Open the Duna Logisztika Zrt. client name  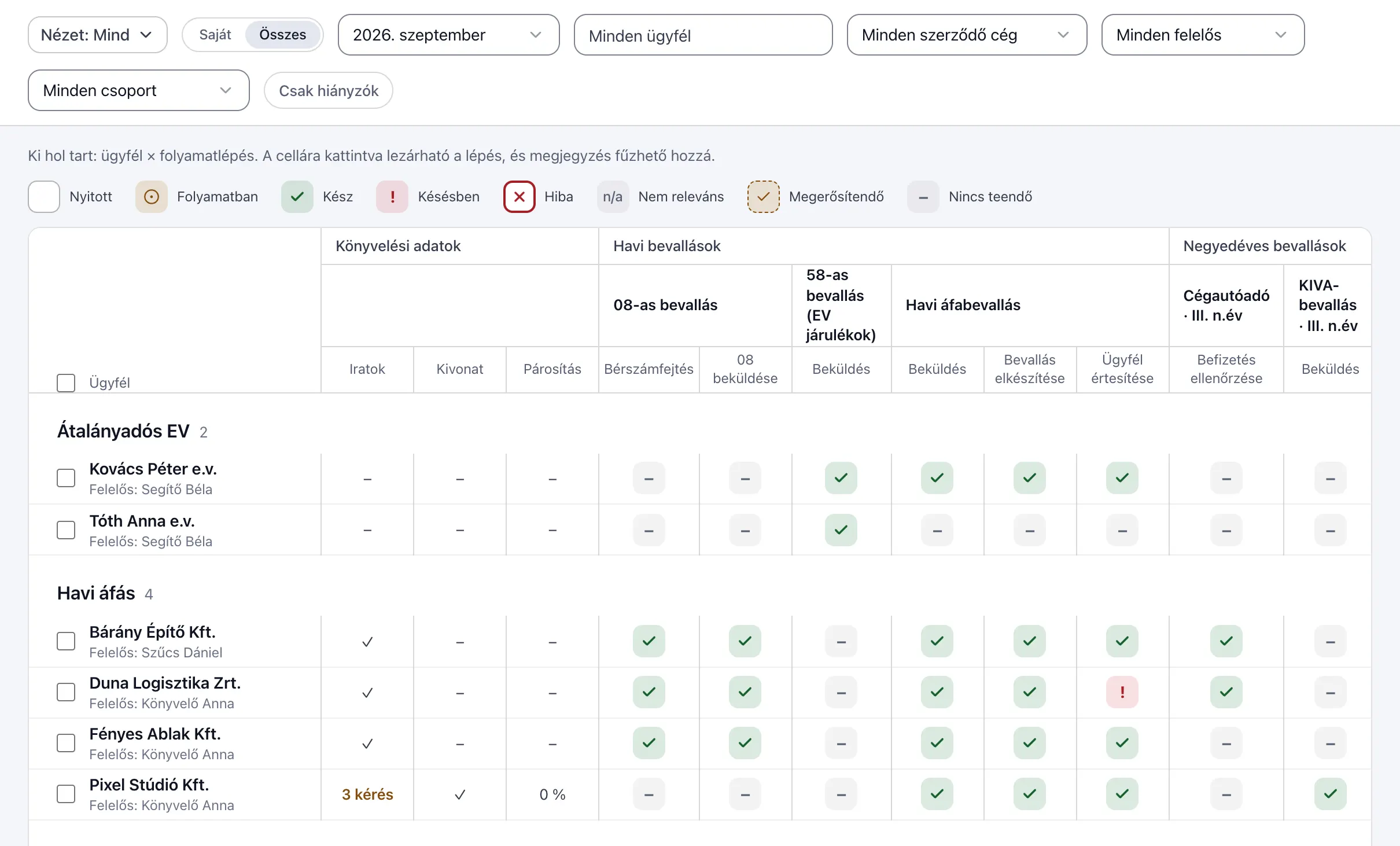click(165, 683)
